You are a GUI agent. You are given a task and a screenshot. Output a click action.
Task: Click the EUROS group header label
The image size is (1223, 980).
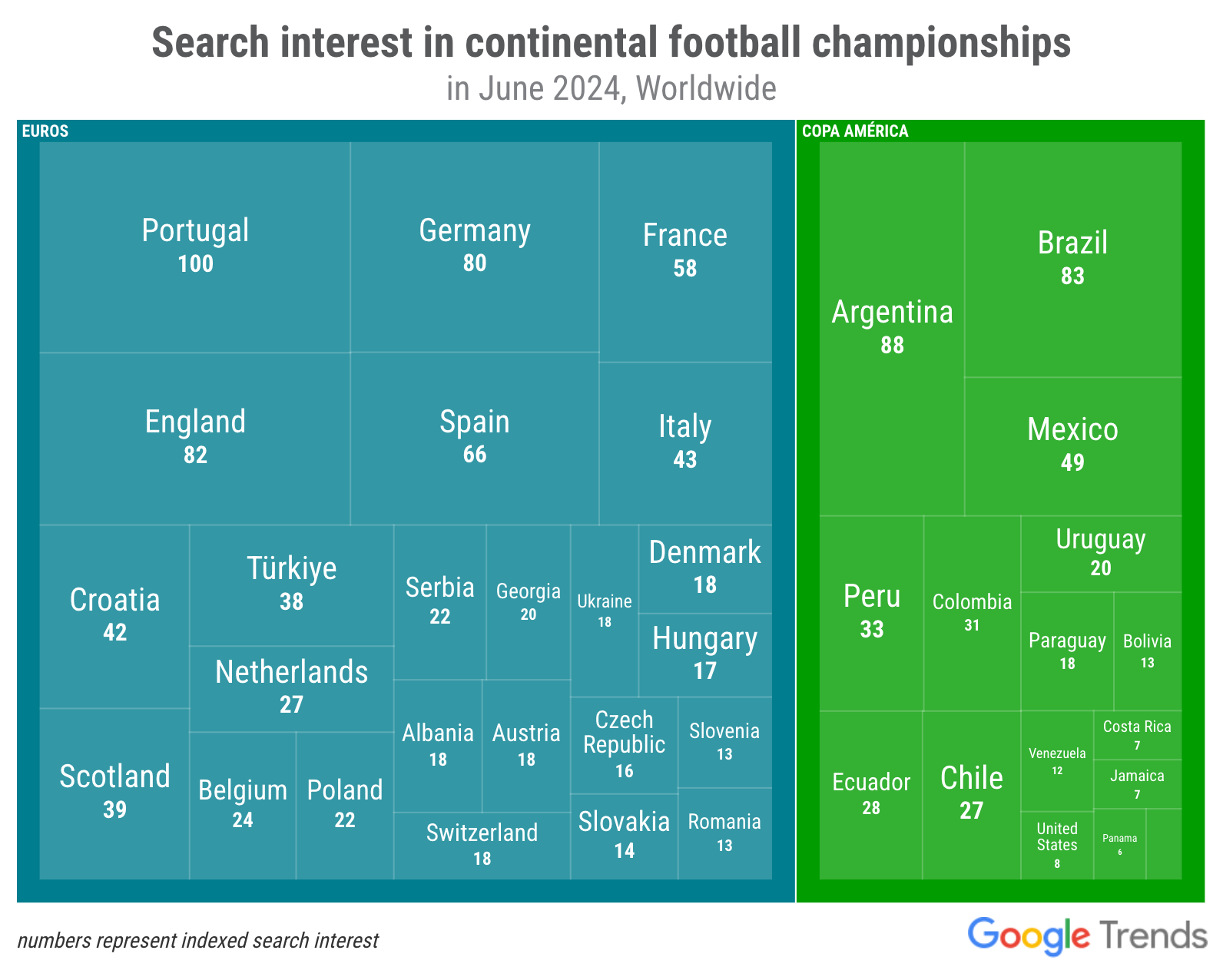tap(45, 131)
